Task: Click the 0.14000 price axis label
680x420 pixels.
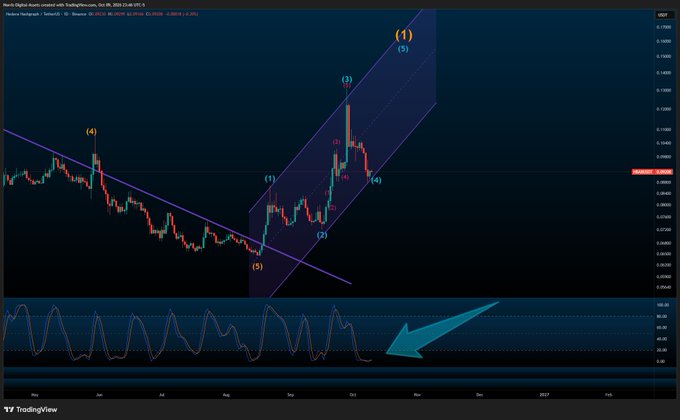Action: [664, 73]
